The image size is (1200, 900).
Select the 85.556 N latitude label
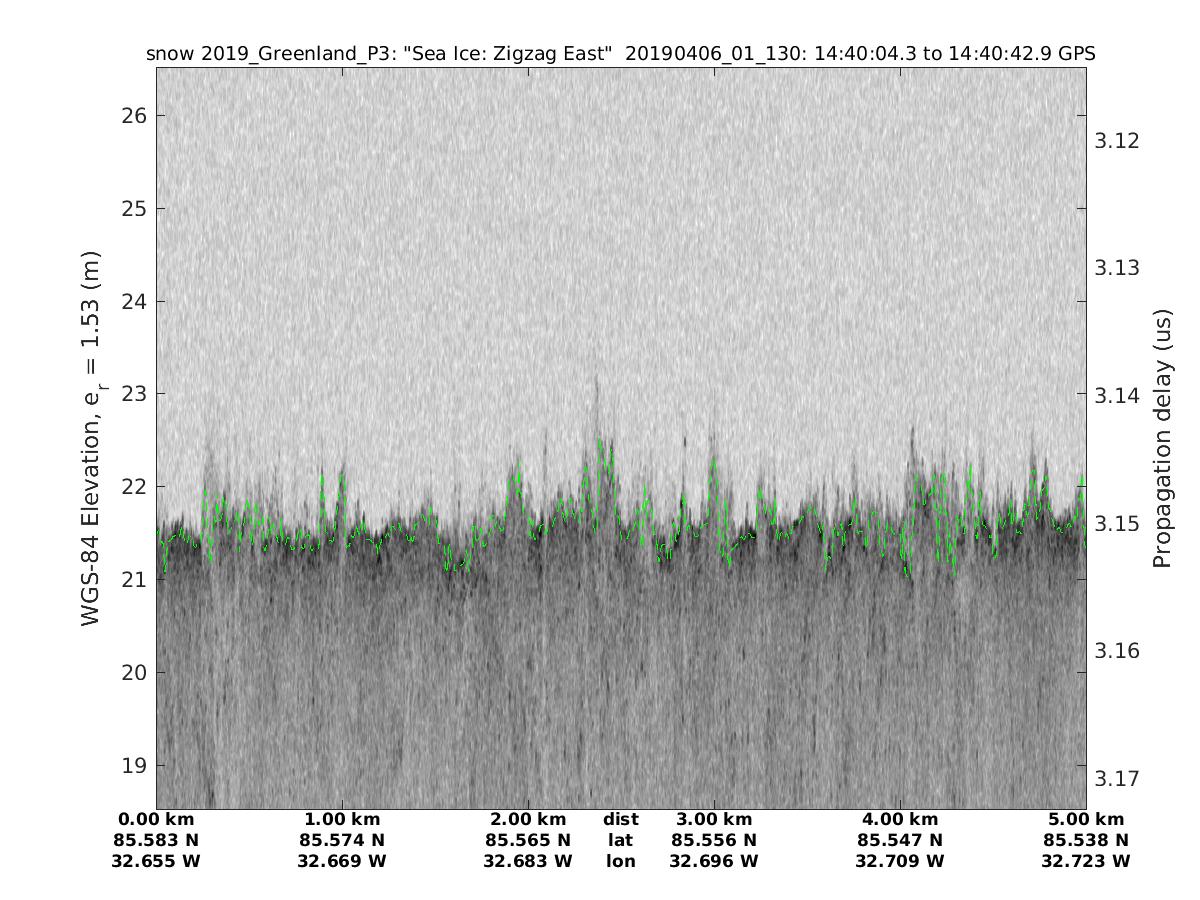click(714, 840)
